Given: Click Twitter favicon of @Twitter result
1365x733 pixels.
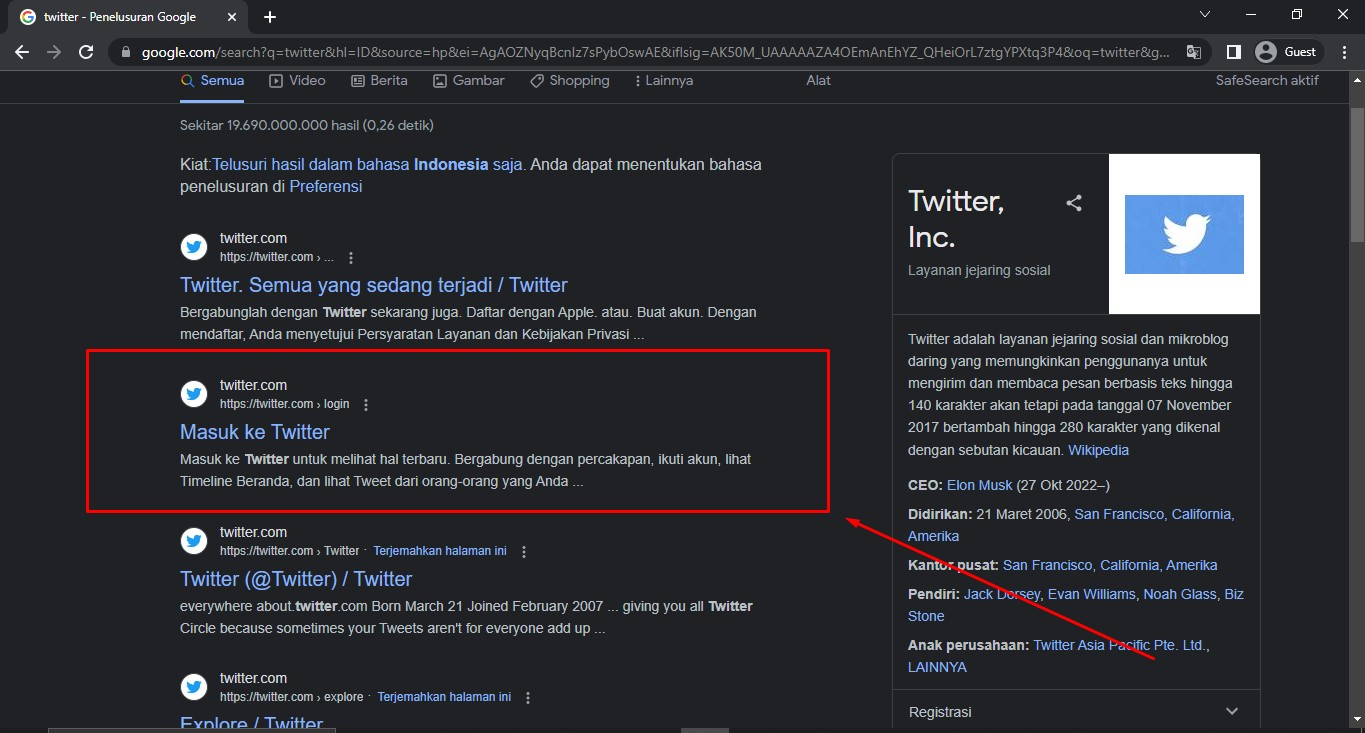Looking at the screenshot, I should [x=194, y=541].
